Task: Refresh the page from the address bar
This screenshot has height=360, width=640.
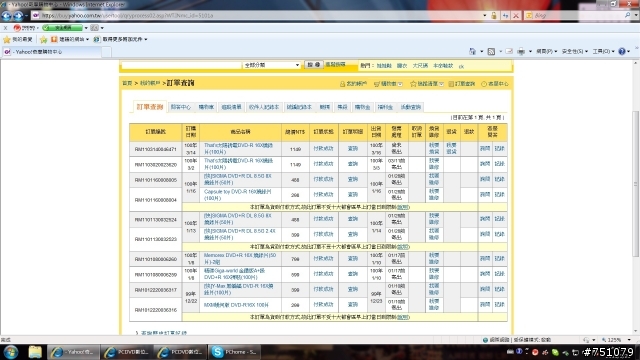Action: pyautogui.click(x=505, y=16)
